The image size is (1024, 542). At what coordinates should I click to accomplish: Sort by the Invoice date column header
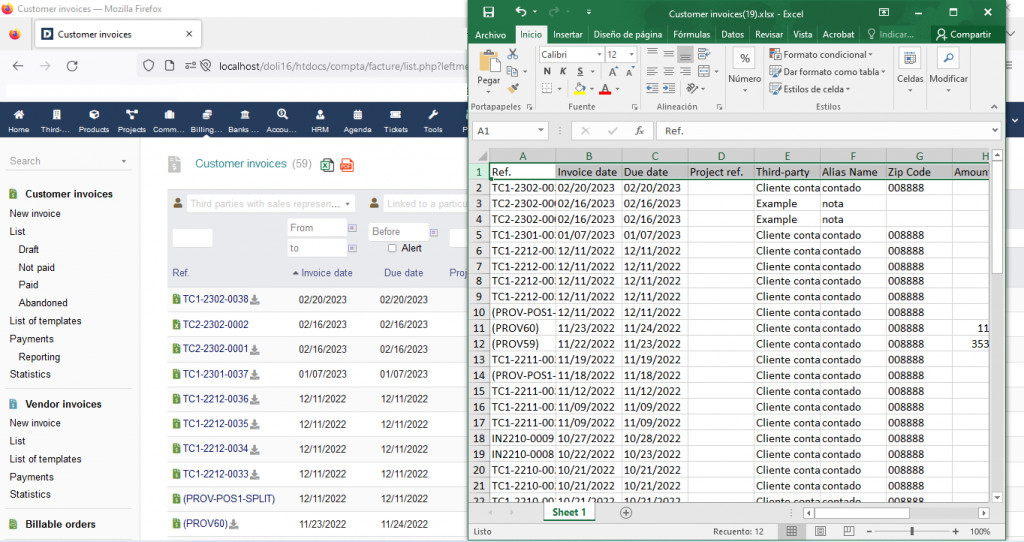[x=327, y=273]
